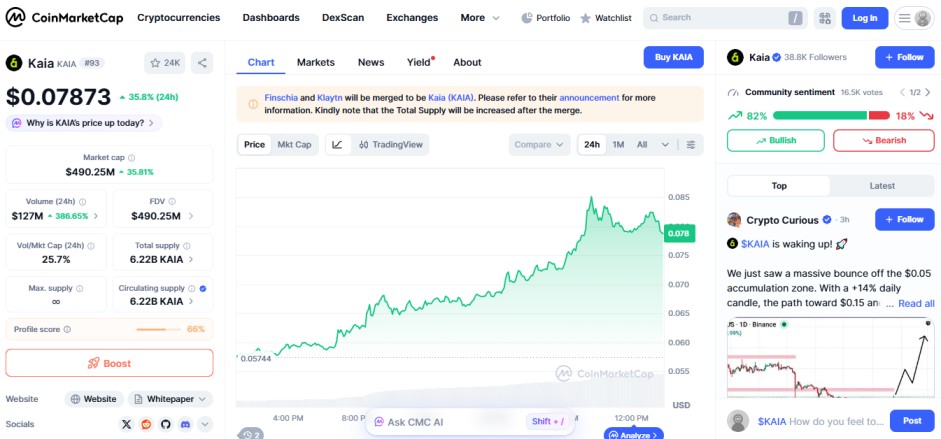The image size is (941, 439).
Task: Vote Bullish on Kaia
Action: point(775,140)
